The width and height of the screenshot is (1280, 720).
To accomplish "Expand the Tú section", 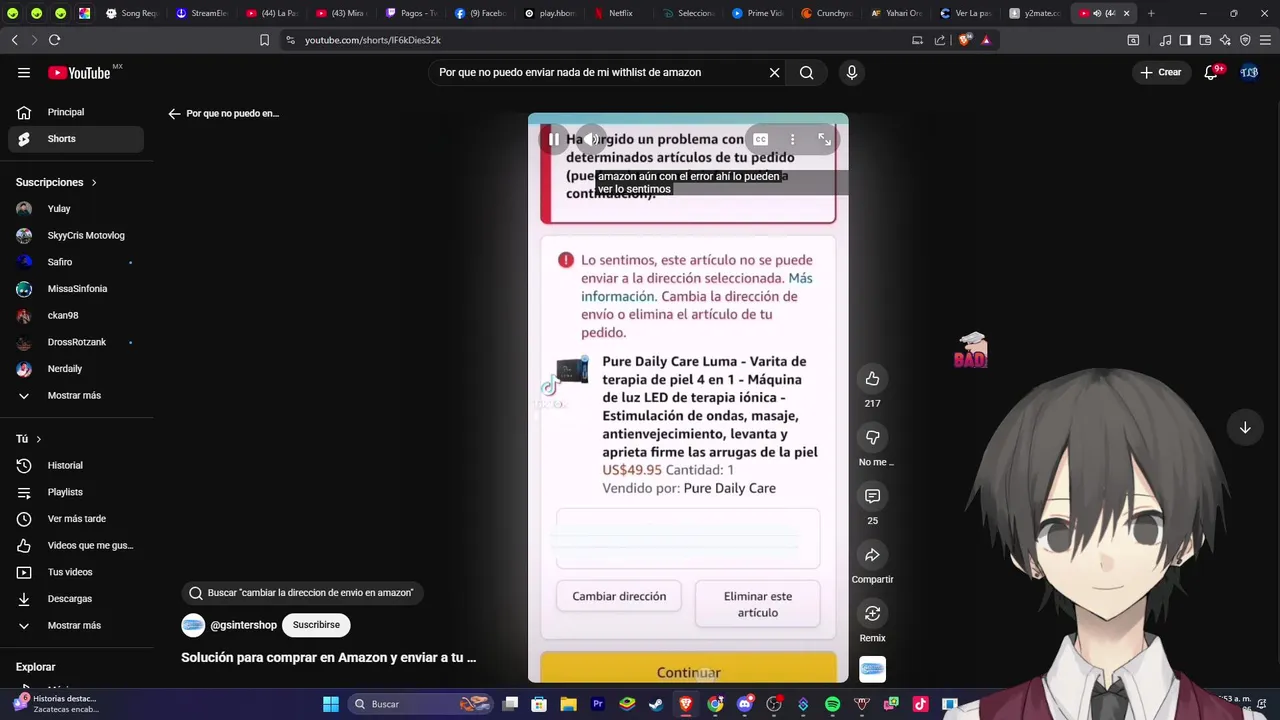I will pos(29,439).
